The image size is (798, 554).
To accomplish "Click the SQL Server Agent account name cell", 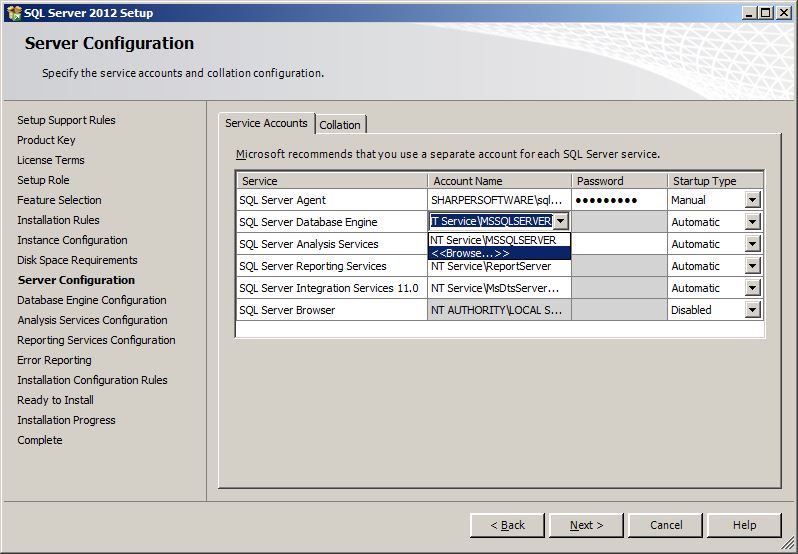I will point(499,200).
